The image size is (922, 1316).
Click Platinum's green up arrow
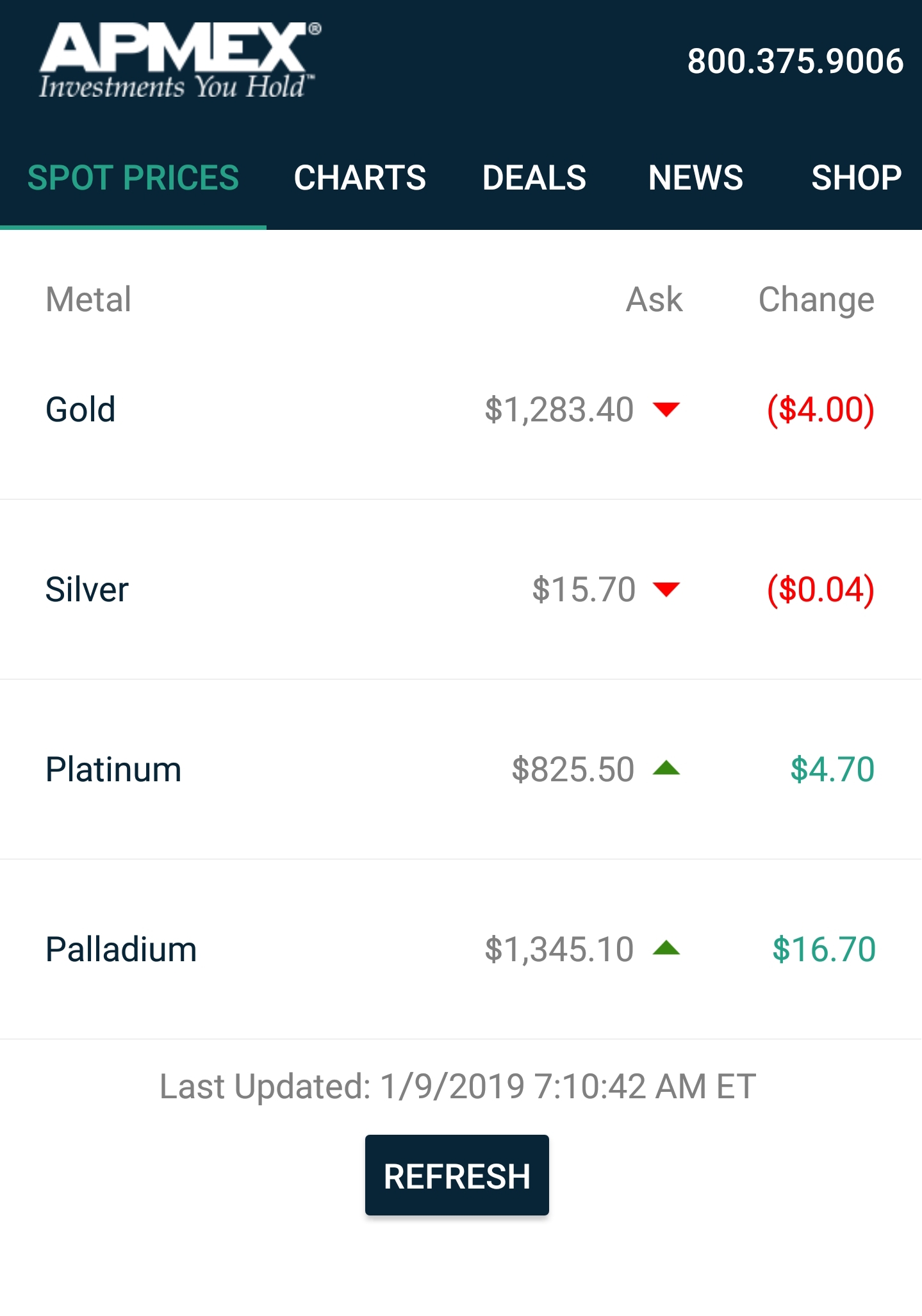pos(666,768)
